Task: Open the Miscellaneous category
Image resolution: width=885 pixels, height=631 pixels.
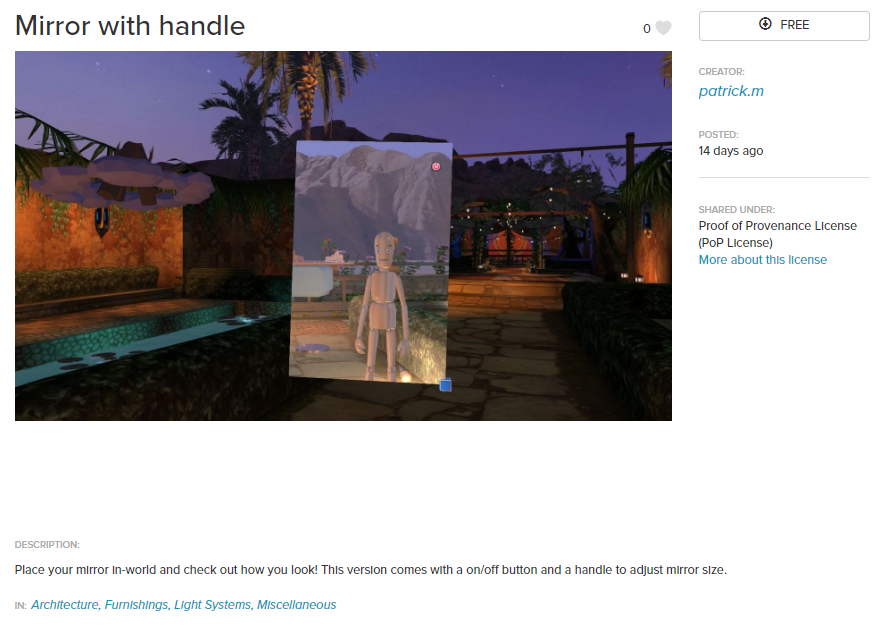Action: 296,604
